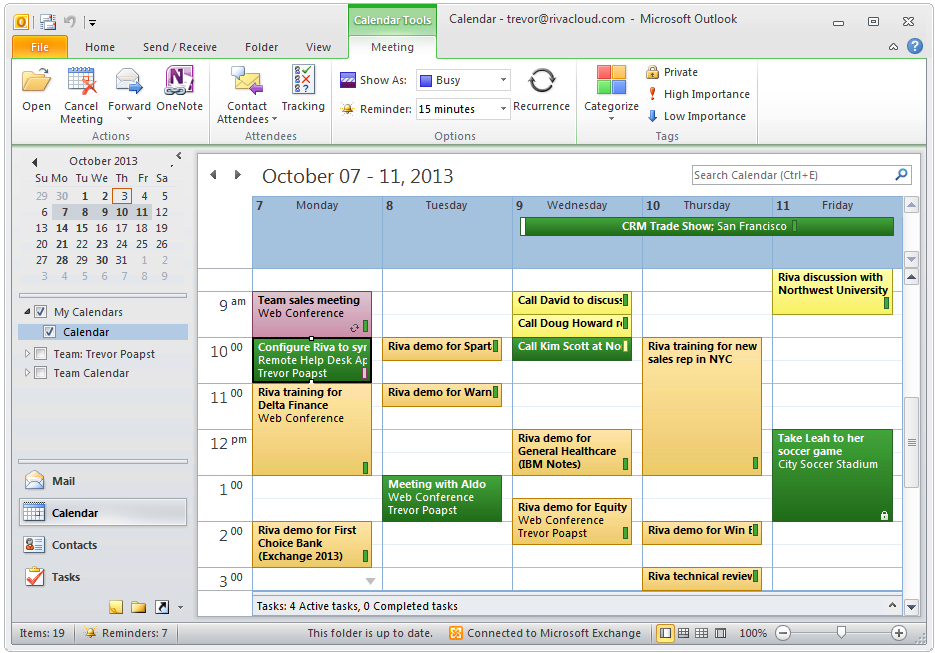Go to previous month in date navigator
This screenshot has height=653, width=935.
(35, 162)
